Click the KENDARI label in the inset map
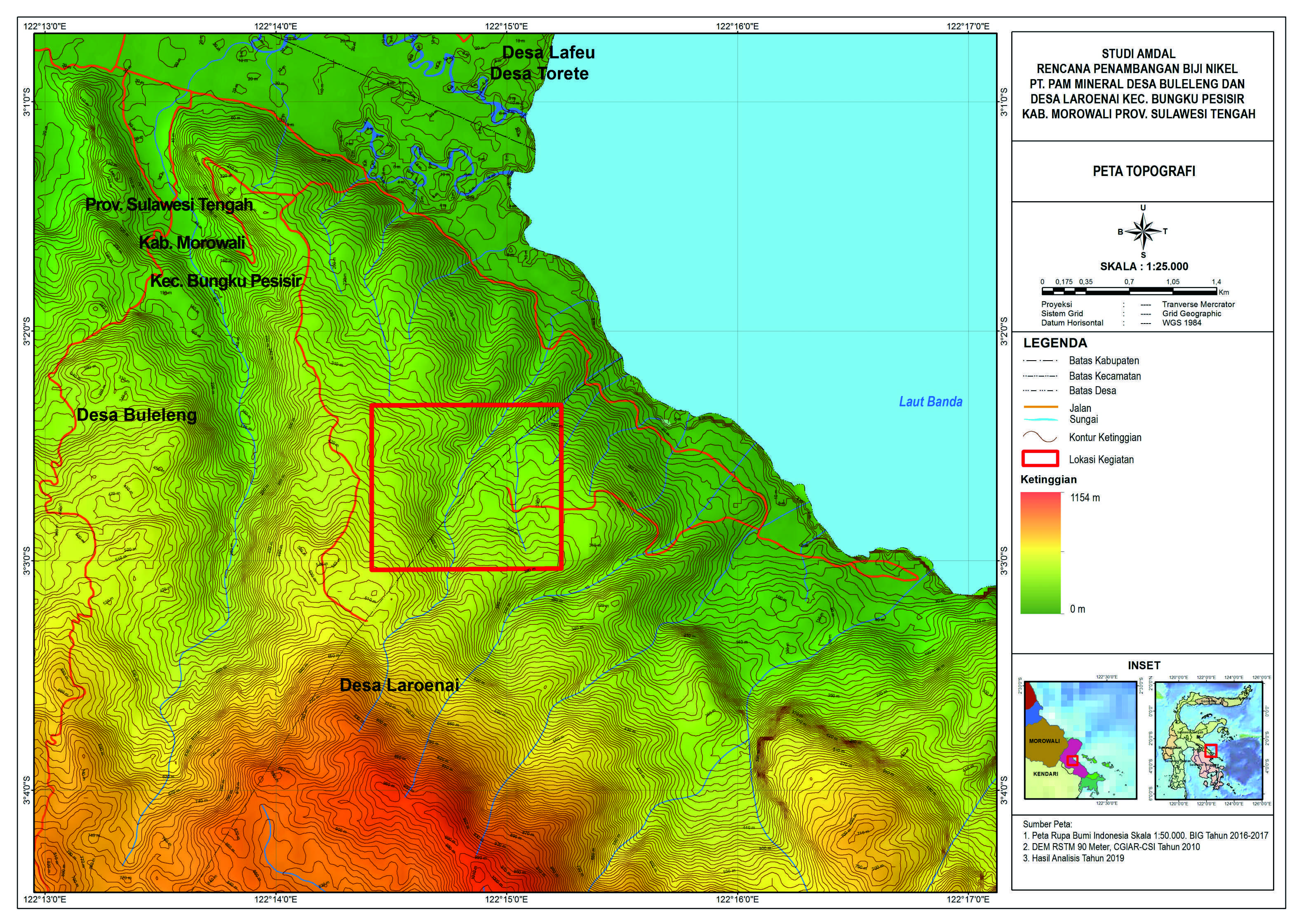 click(x=1045, y=774)
